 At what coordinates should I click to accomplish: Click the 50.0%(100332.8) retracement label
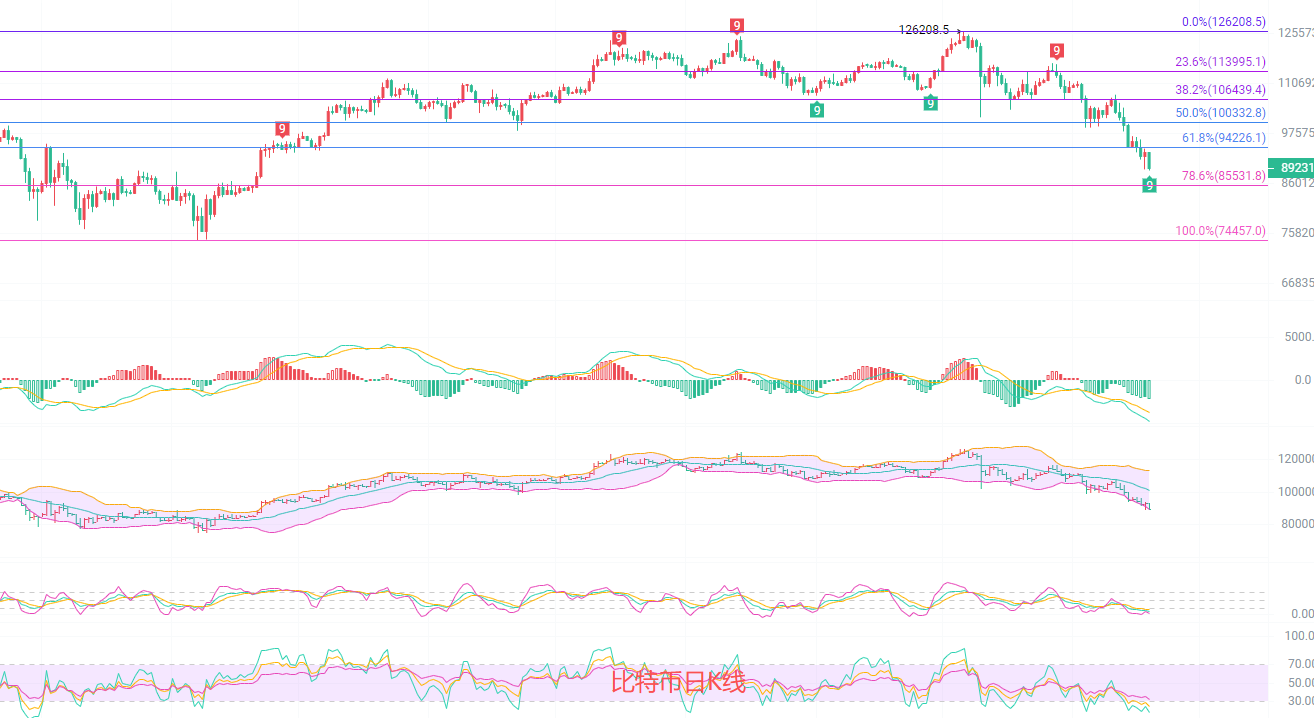coord(1220,113)
